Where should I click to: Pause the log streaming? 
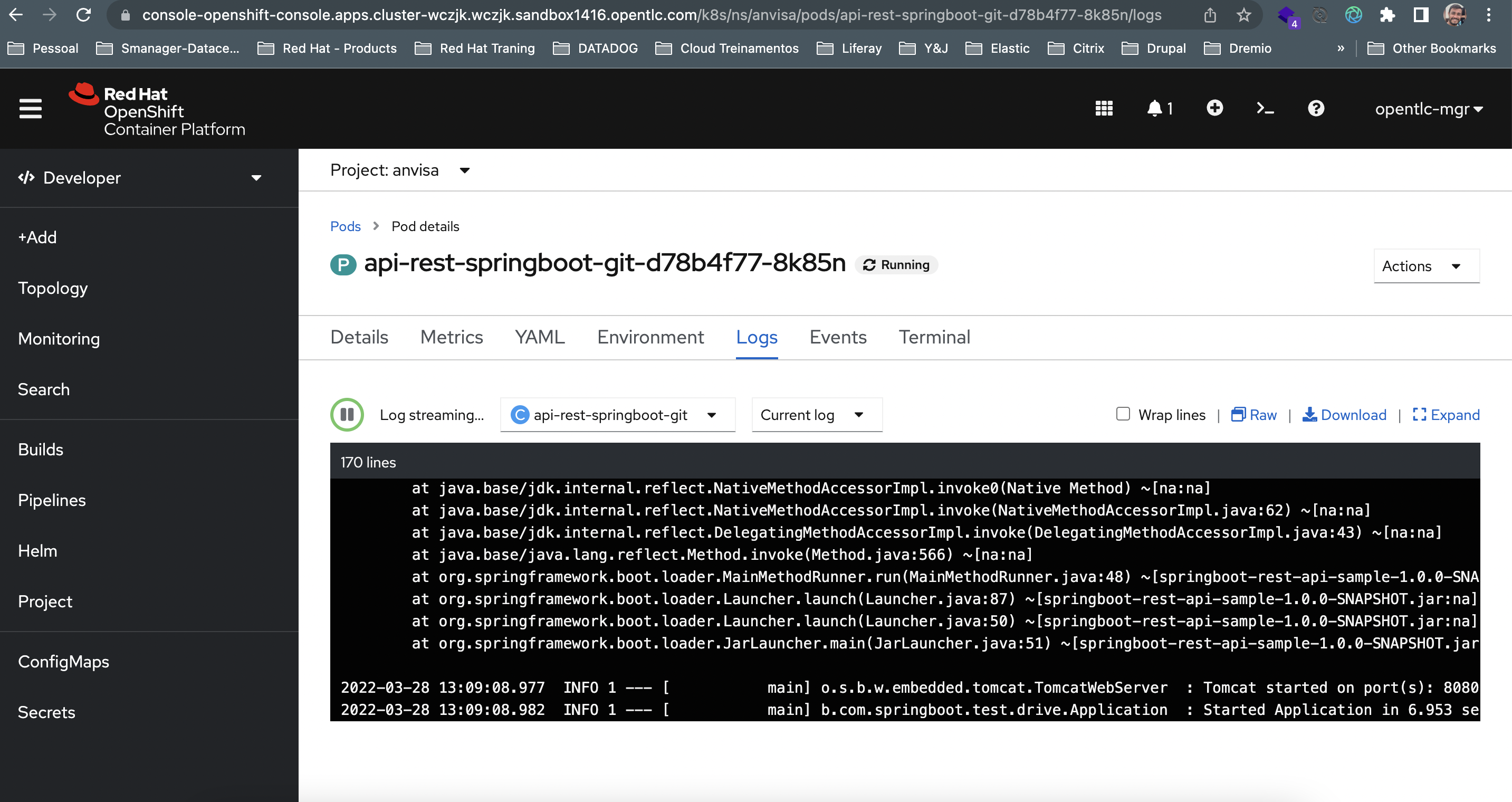click(x=346, y=415)
